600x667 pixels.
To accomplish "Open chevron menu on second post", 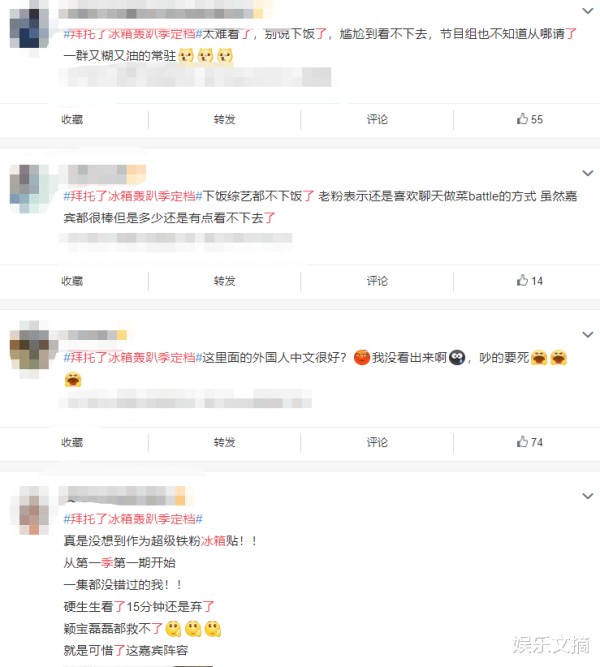I will pyautogui.click(x=588, y=173).
